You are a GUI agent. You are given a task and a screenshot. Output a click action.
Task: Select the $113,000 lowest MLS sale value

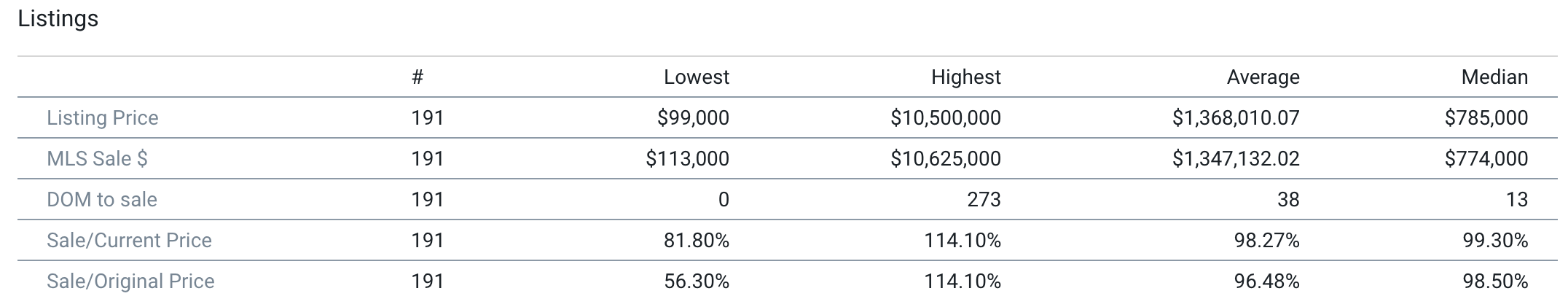click(687, 159)
